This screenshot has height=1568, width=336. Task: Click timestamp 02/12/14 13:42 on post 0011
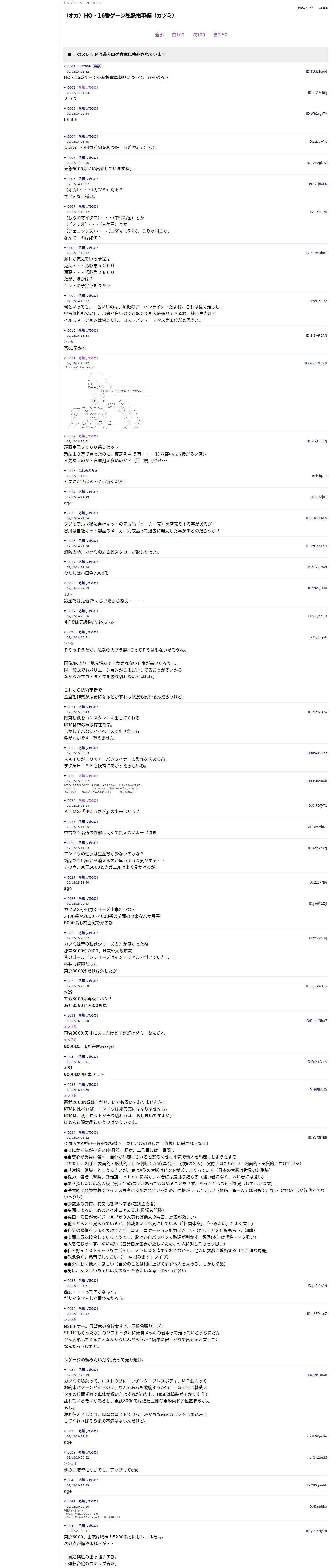click(x=77, y=364)
